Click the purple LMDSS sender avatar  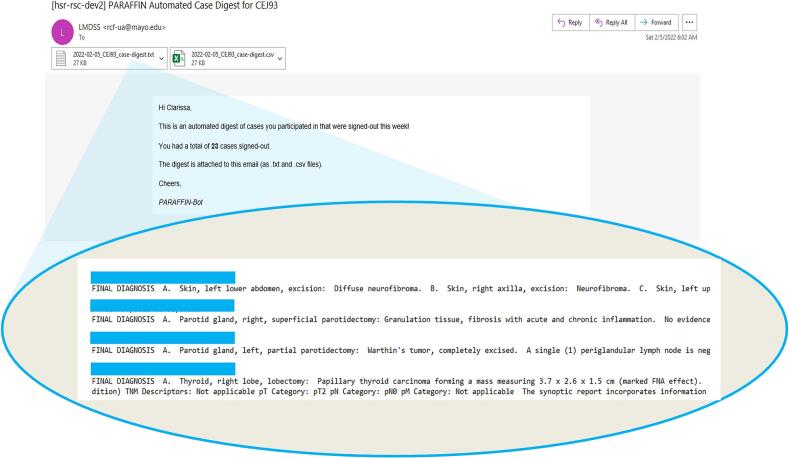[x=62, y=32]
